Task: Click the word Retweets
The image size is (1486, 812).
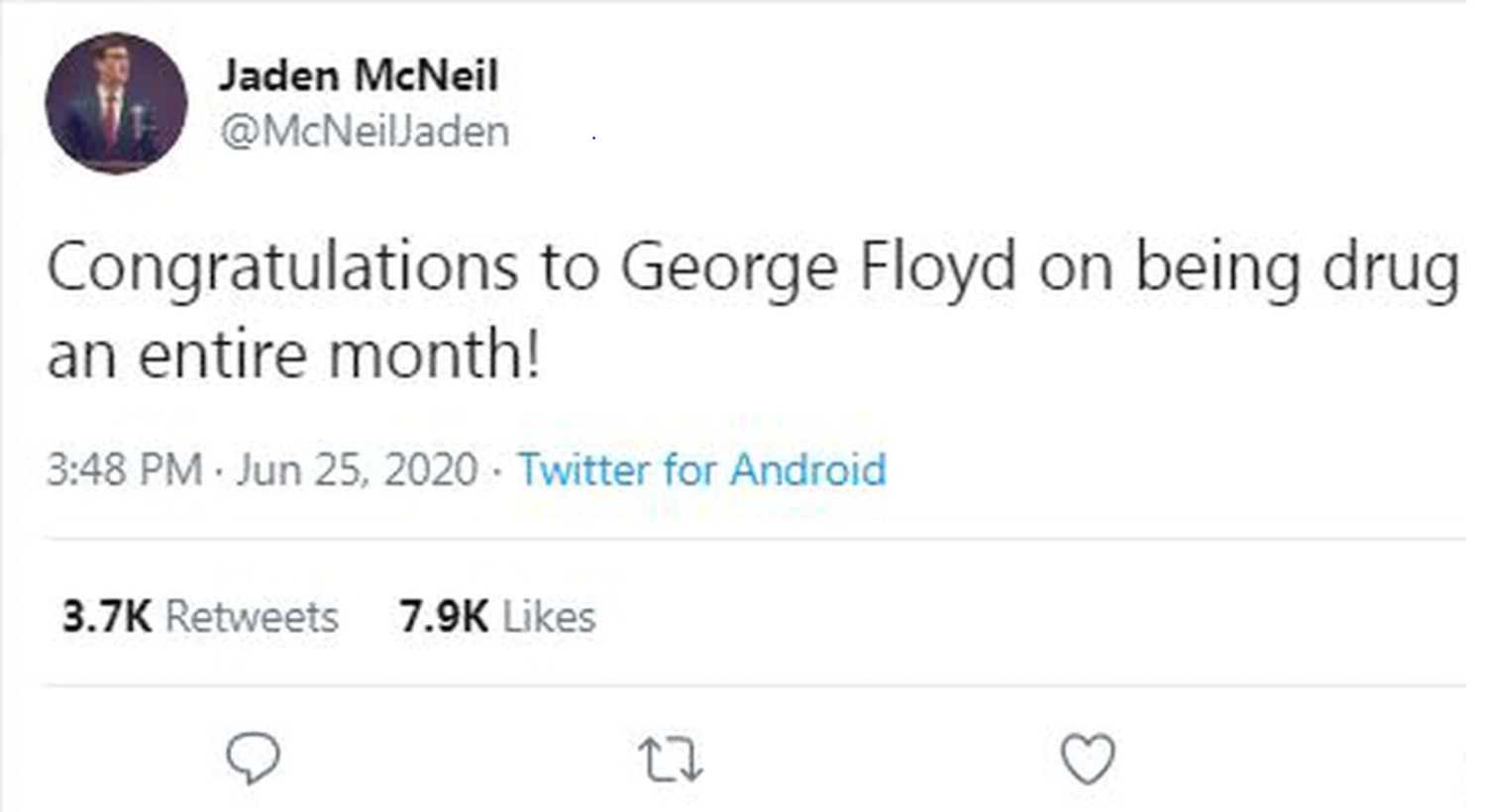Action: coord(252,617)
